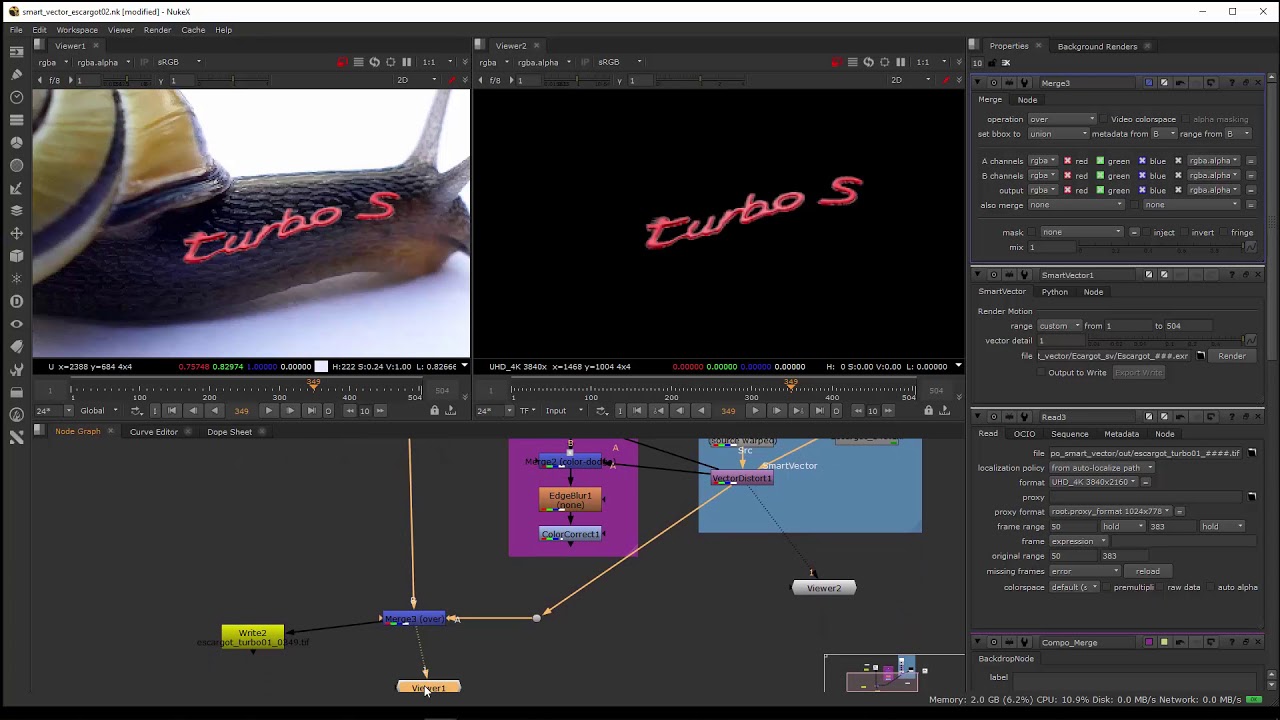Open the Viewer1 Global timeline range dropdown
The width and height of the screenshot is (1280, 720).
pyautogui.click(x=98, y=411)
